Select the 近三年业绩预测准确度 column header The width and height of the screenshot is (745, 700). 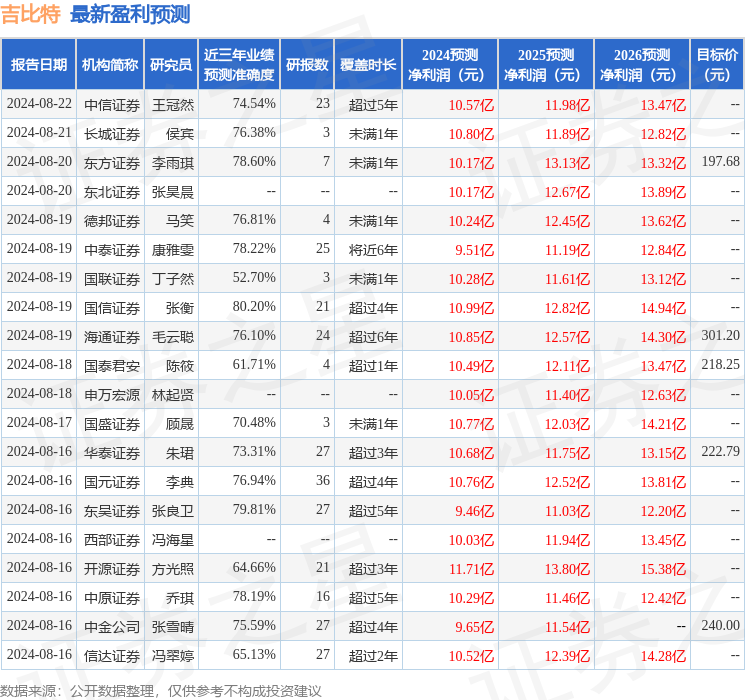pyautogui.click(x=239, y=65)
